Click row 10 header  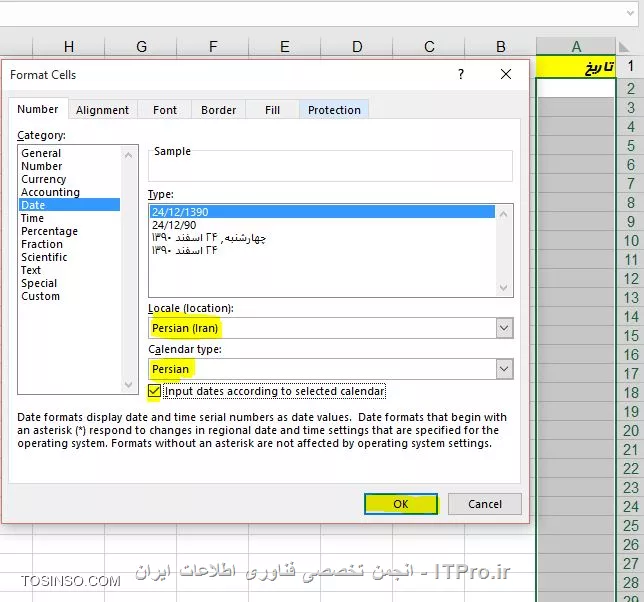(x=630, y=241)
